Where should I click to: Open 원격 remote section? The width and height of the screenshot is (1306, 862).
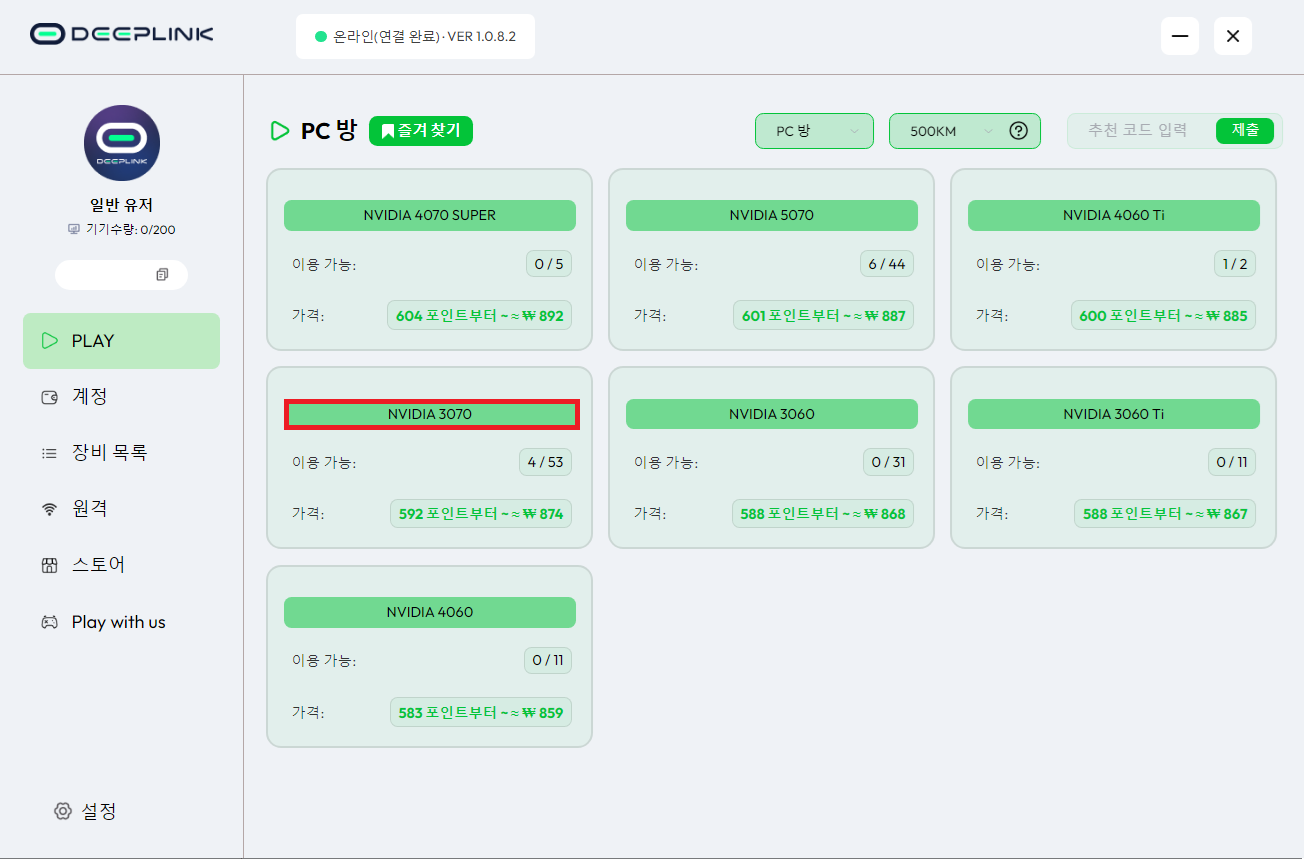click(x=89, y=509)
